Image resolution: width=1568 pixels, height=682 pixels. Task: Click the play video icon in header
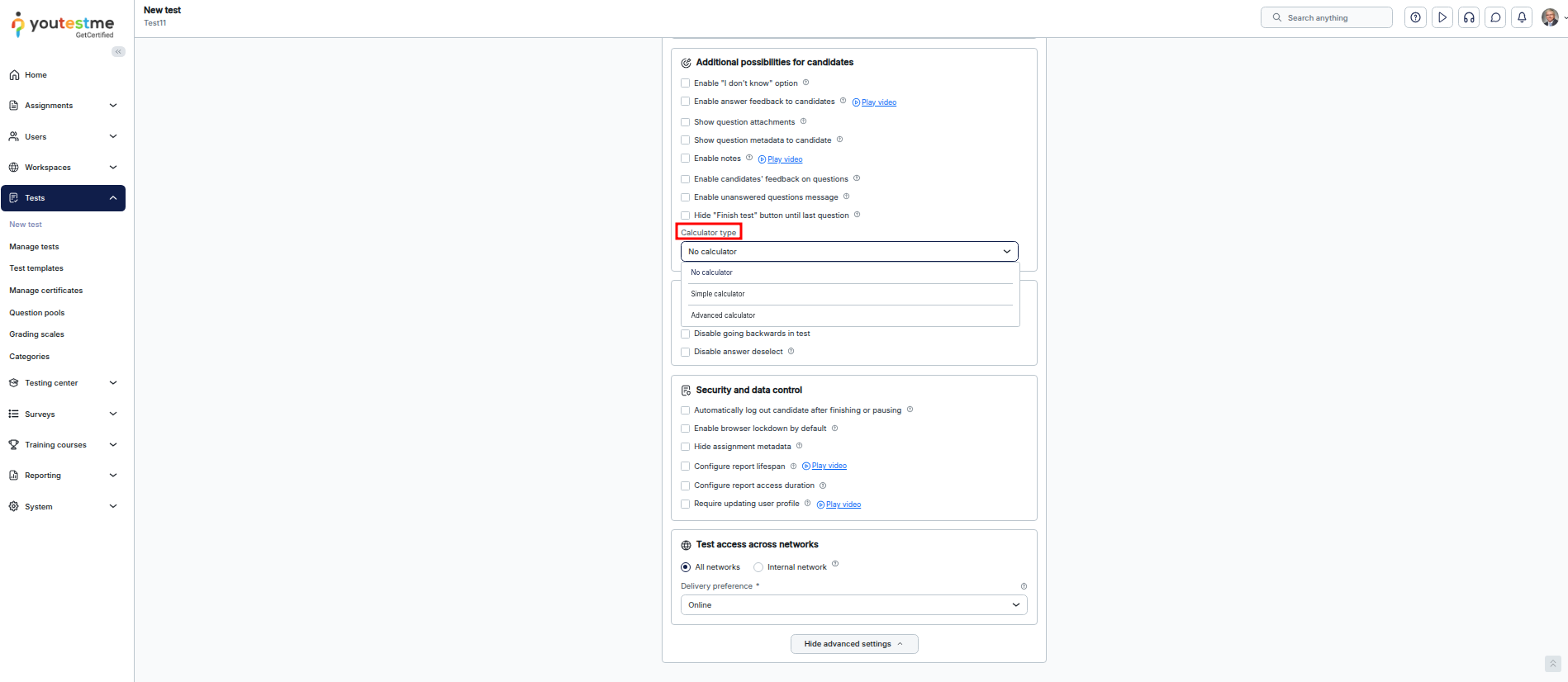1442,17
